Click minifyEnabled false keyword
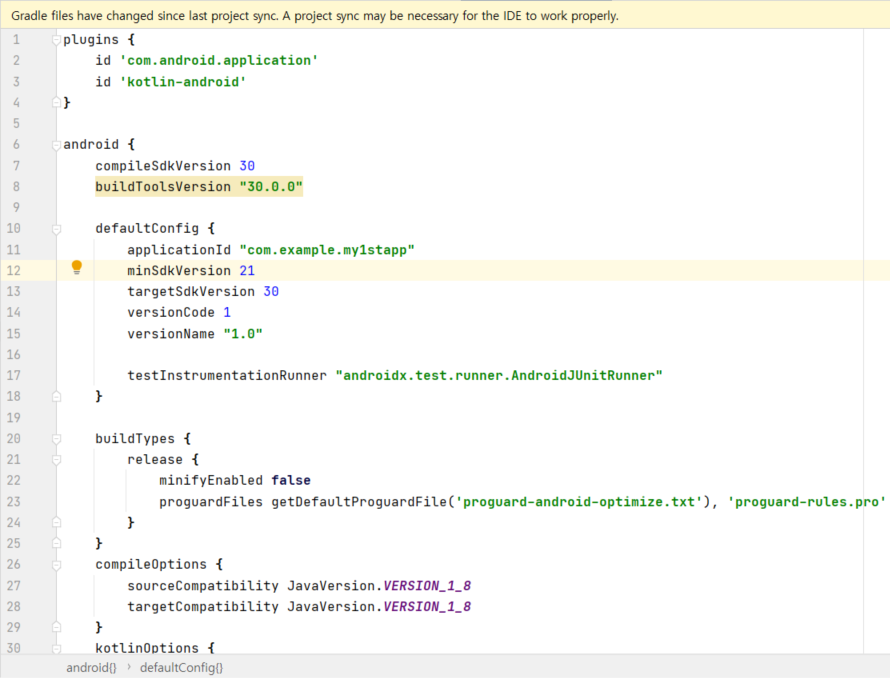This screenshot has width=890, height=678. (x=291, y=480)
